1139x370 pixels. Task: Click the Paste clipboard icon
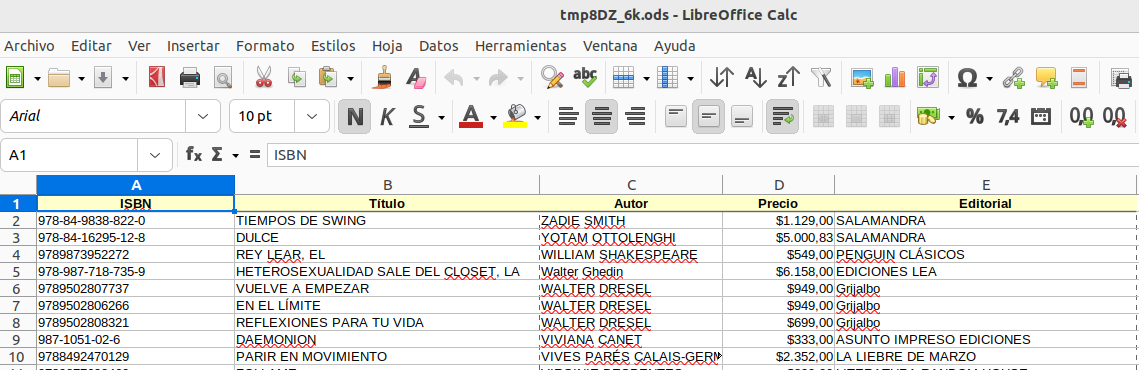328,77
